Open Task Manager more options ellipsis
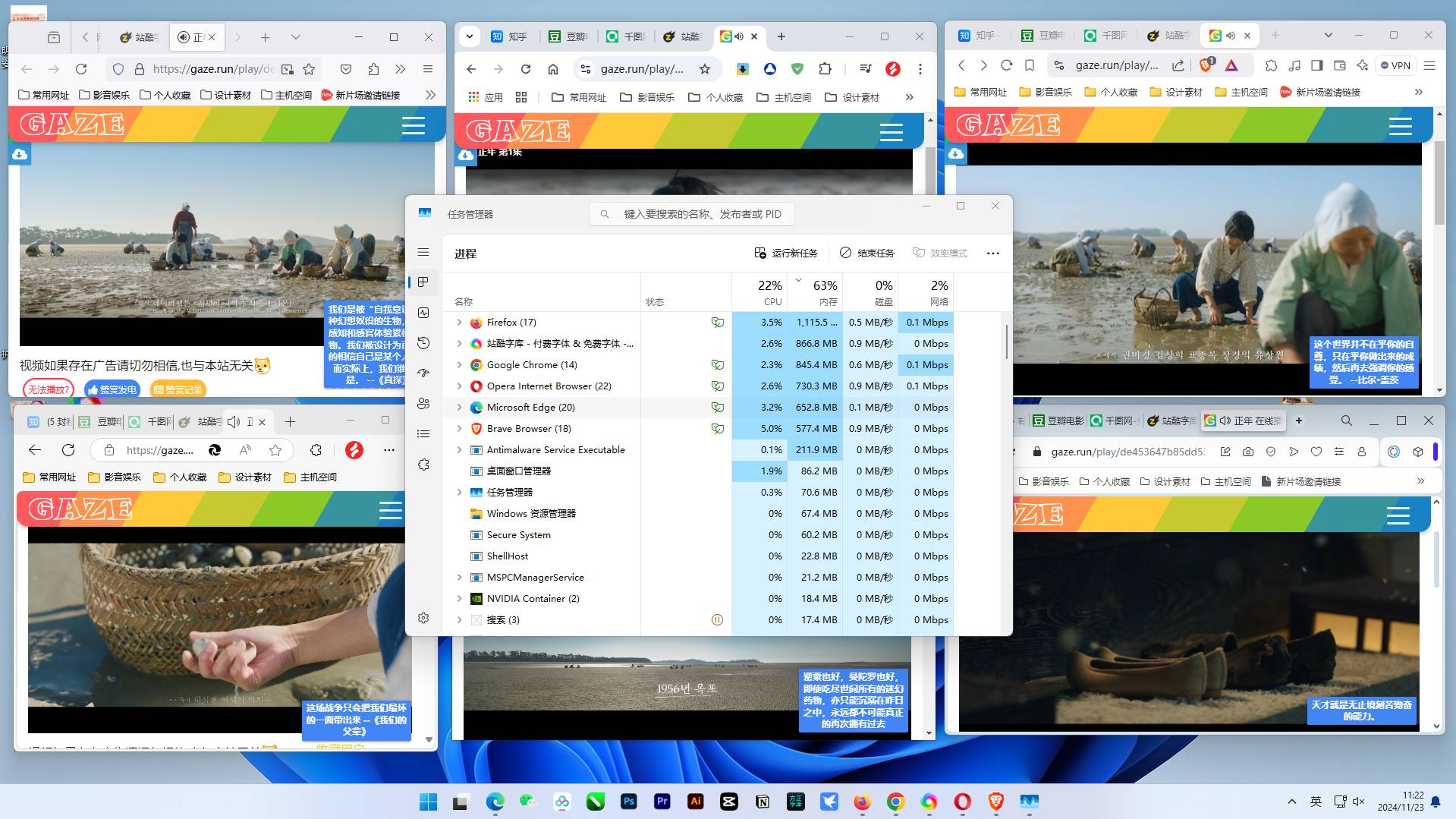Viewport: 1456px width, 819px height. point(992,253)
